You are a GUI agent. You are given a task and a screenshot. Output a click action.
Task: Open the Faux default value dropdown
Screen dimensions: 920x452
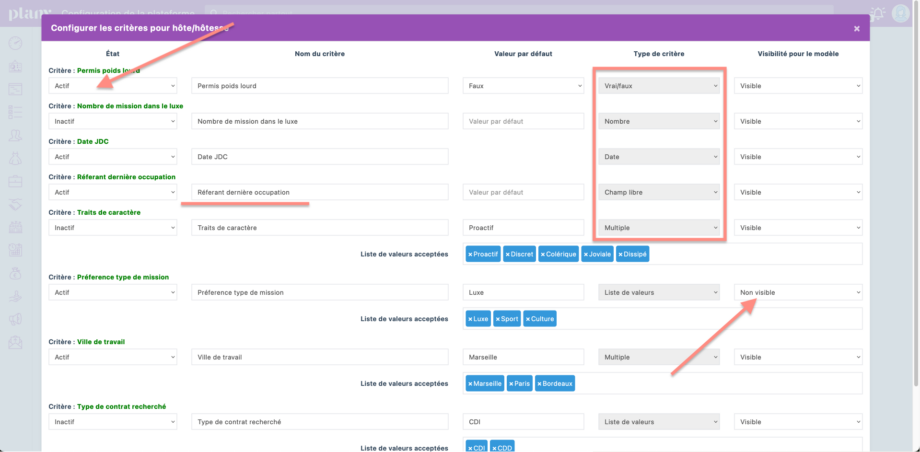[524, 86]
